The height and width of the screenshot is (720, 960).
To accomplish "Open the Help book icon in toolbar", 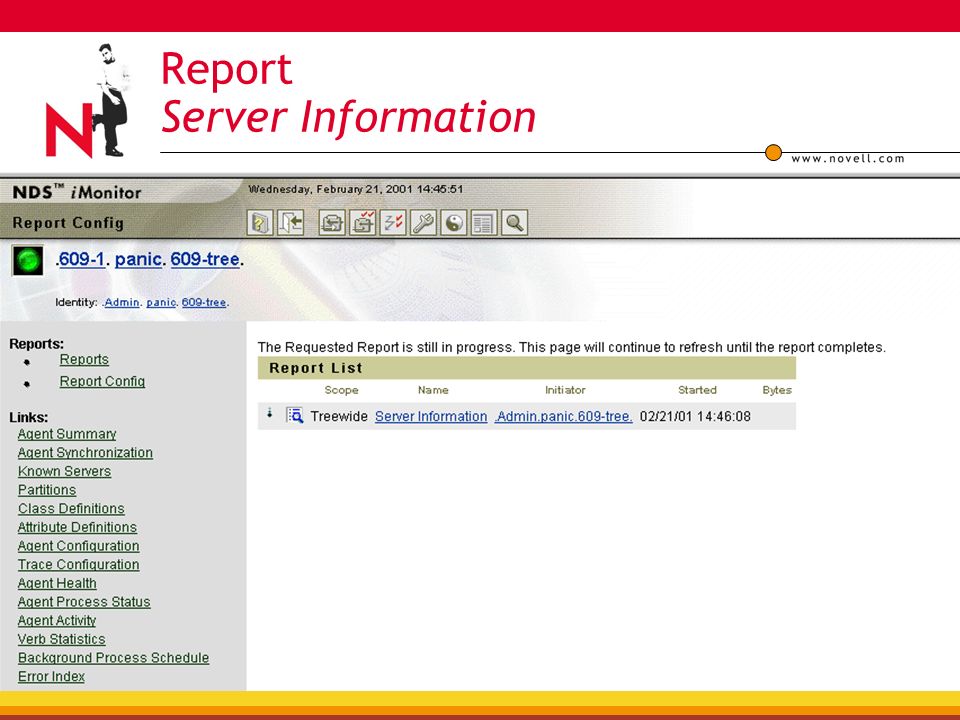I will 260,223.
